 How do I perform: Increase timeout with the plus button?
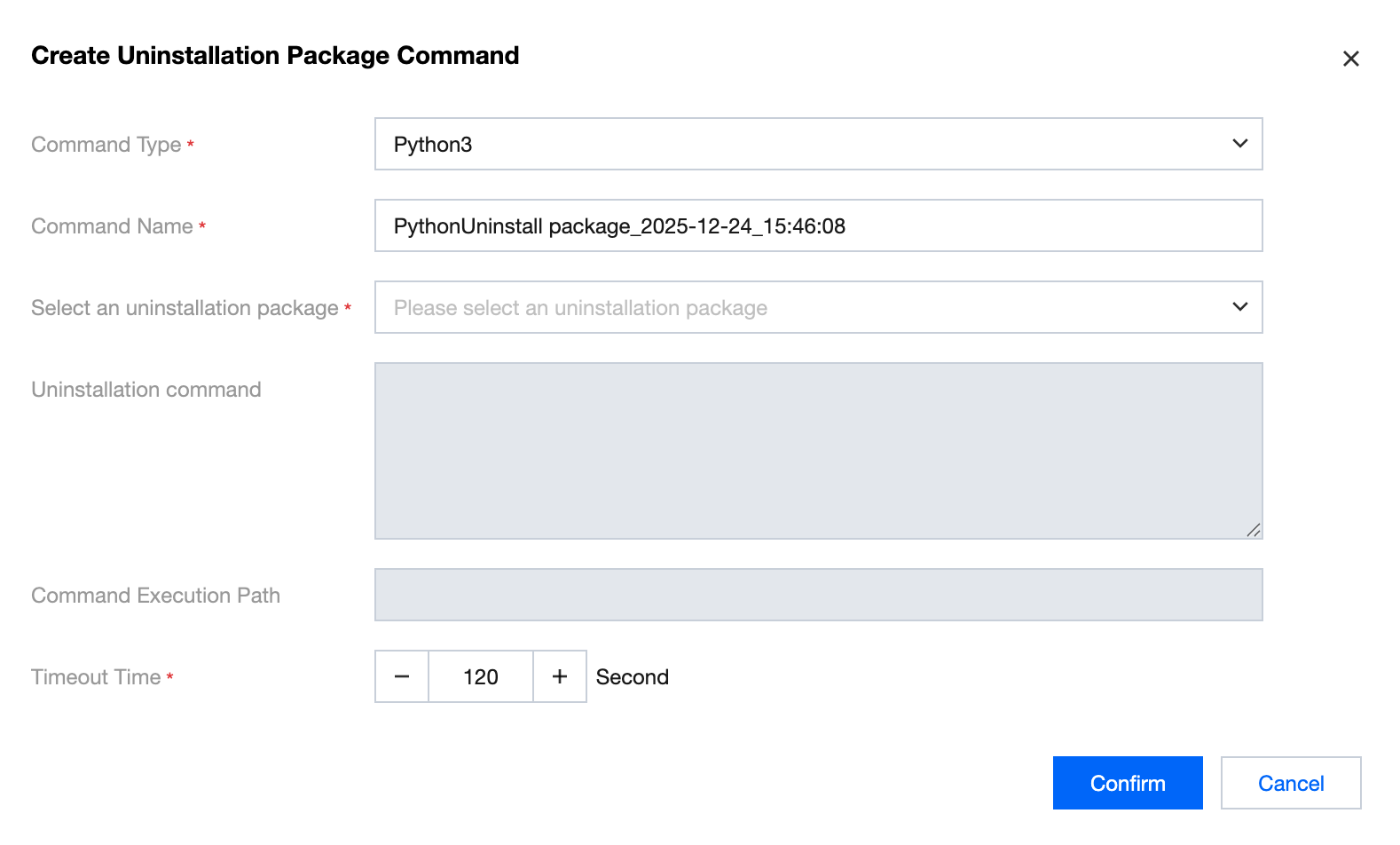click(x=560, y=676)
